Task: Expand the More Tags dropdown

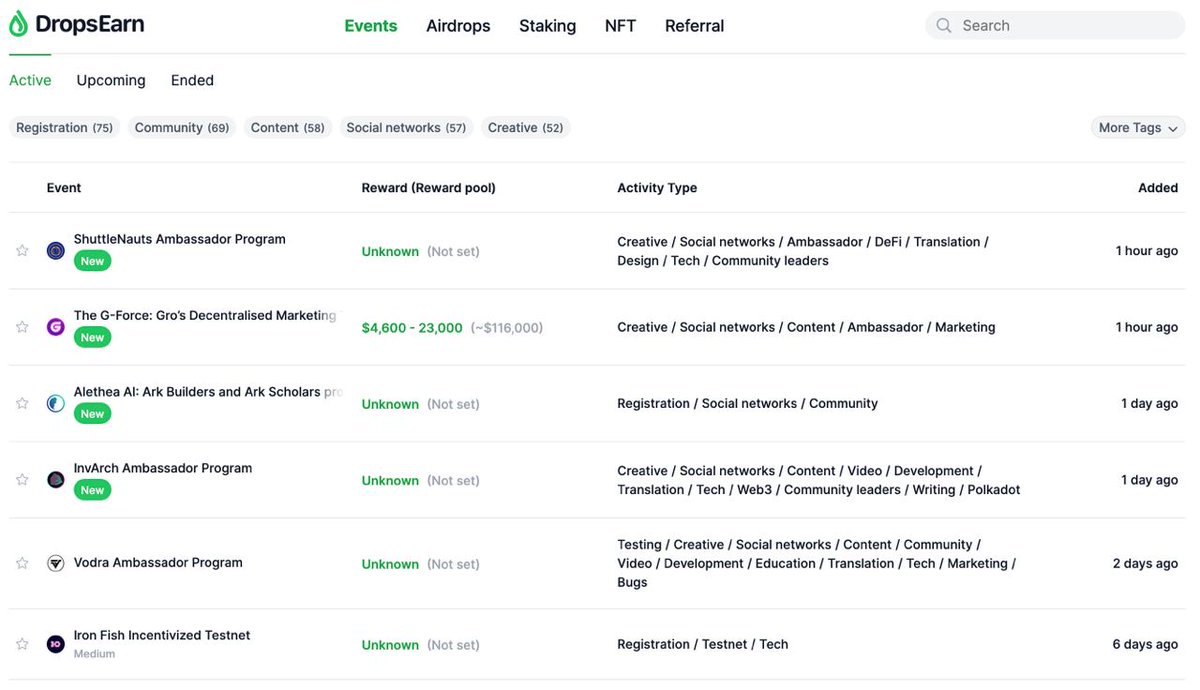Action: (1138, 128)
